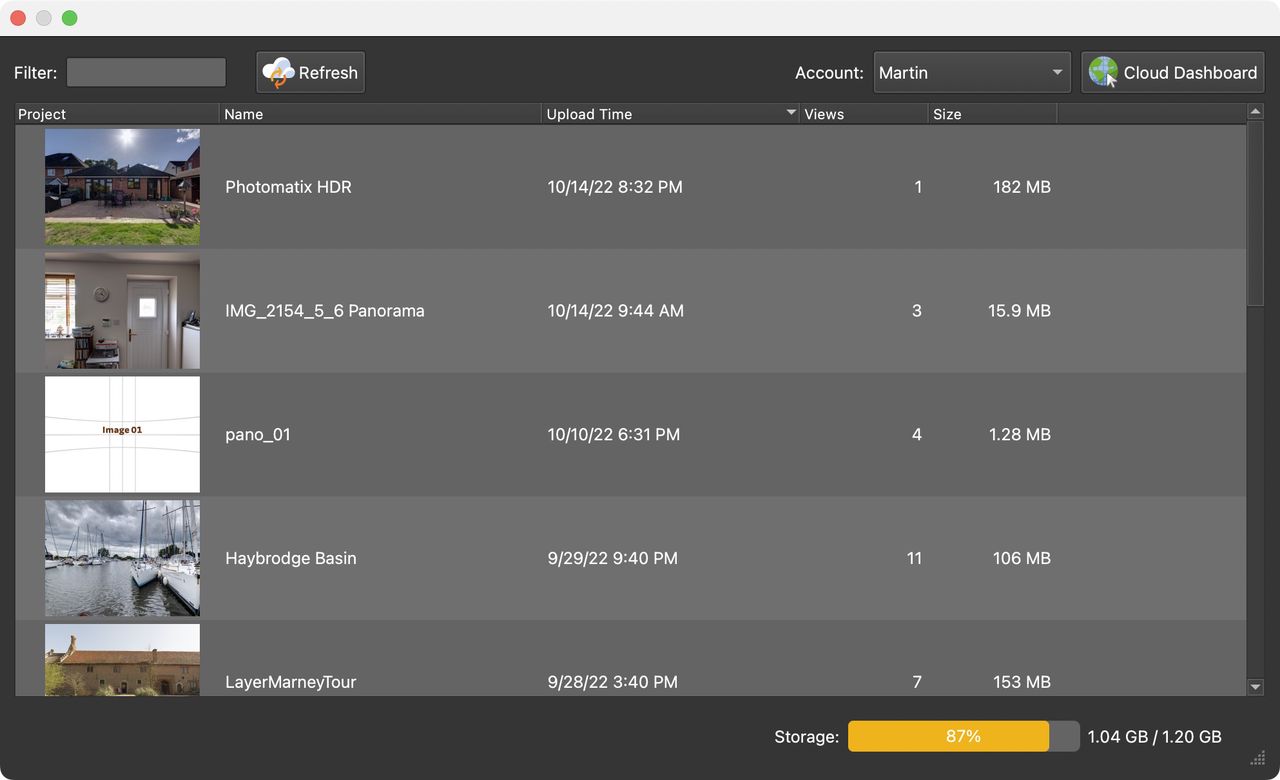Click the Refresh cloud sync icon

tap(279, 73)
